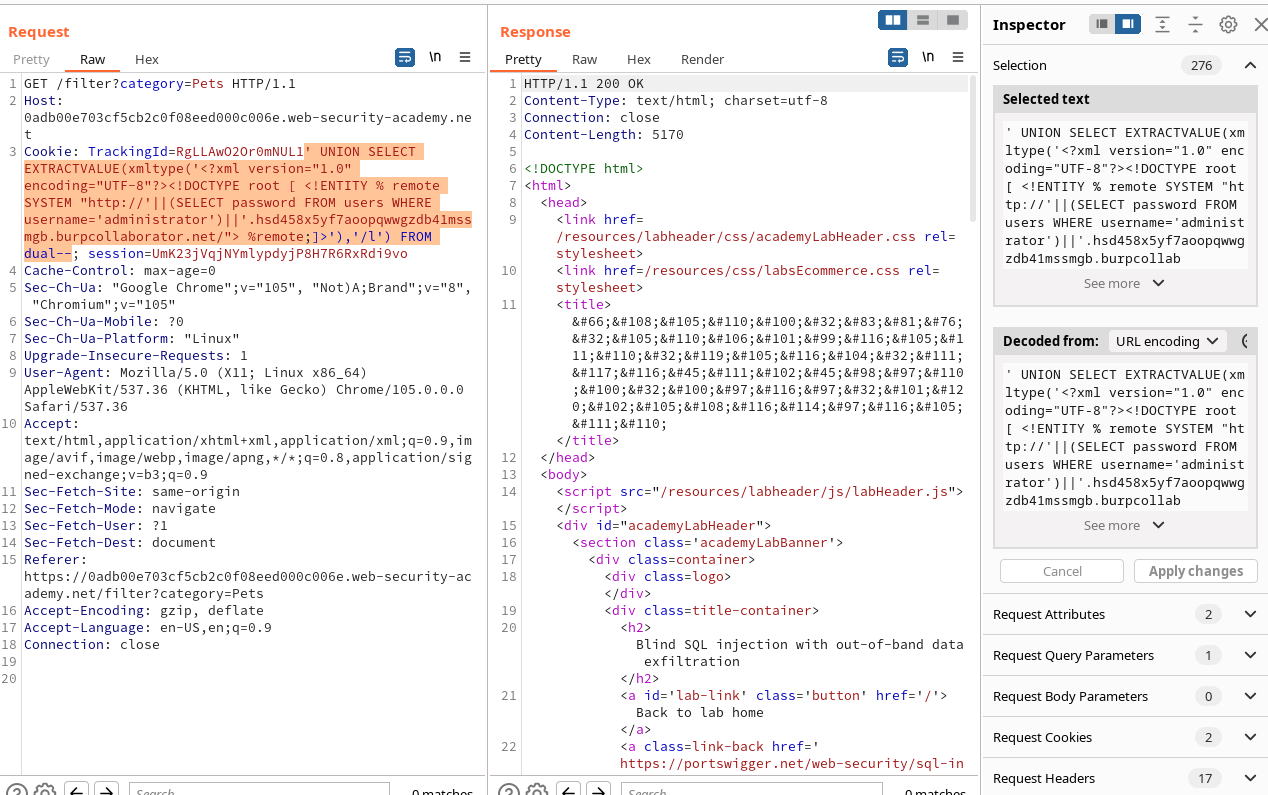Click the Connection: close request header
The image size is (1268, 795).
(x=92, y=645)
